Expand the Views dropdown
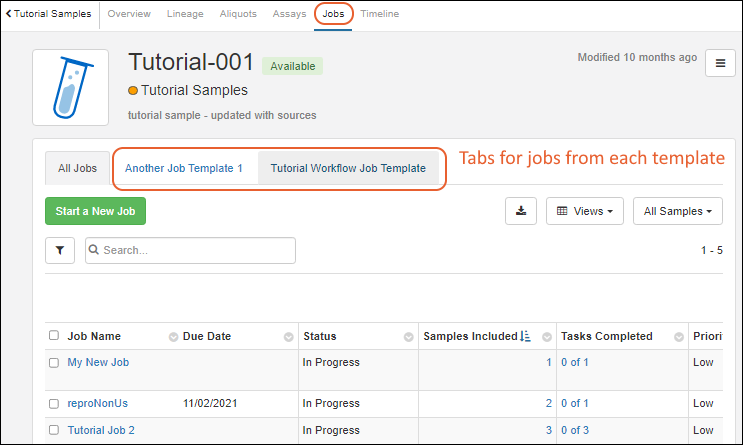Image resolution: width=743 pixels, height=445 pixels. [585, 211]
